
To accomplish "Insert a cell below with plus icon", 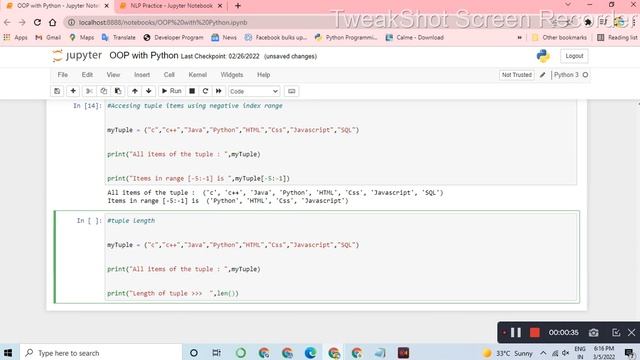I will point(73,91).
